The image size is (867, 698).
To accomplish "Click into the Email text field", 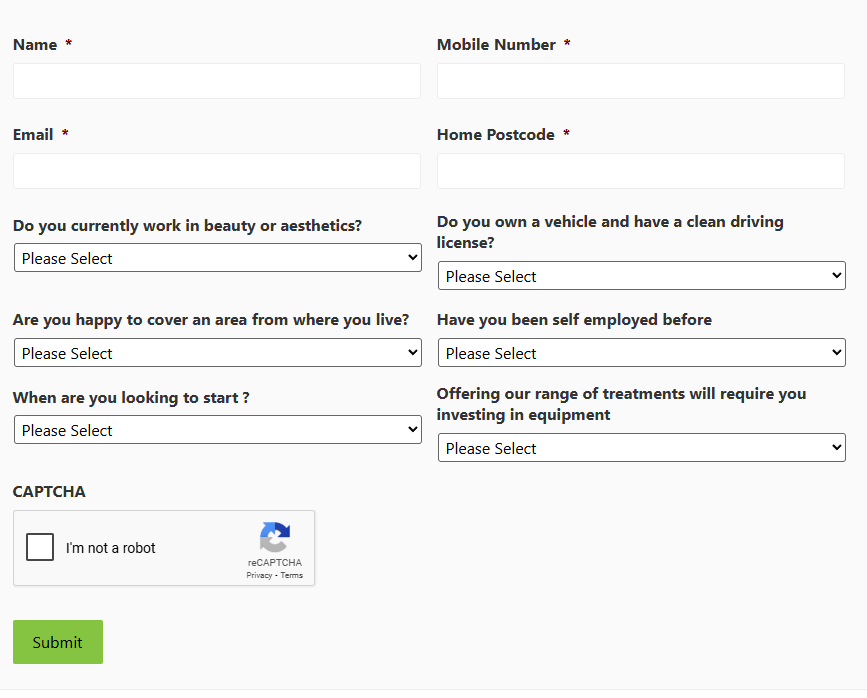I will point(217,171).
